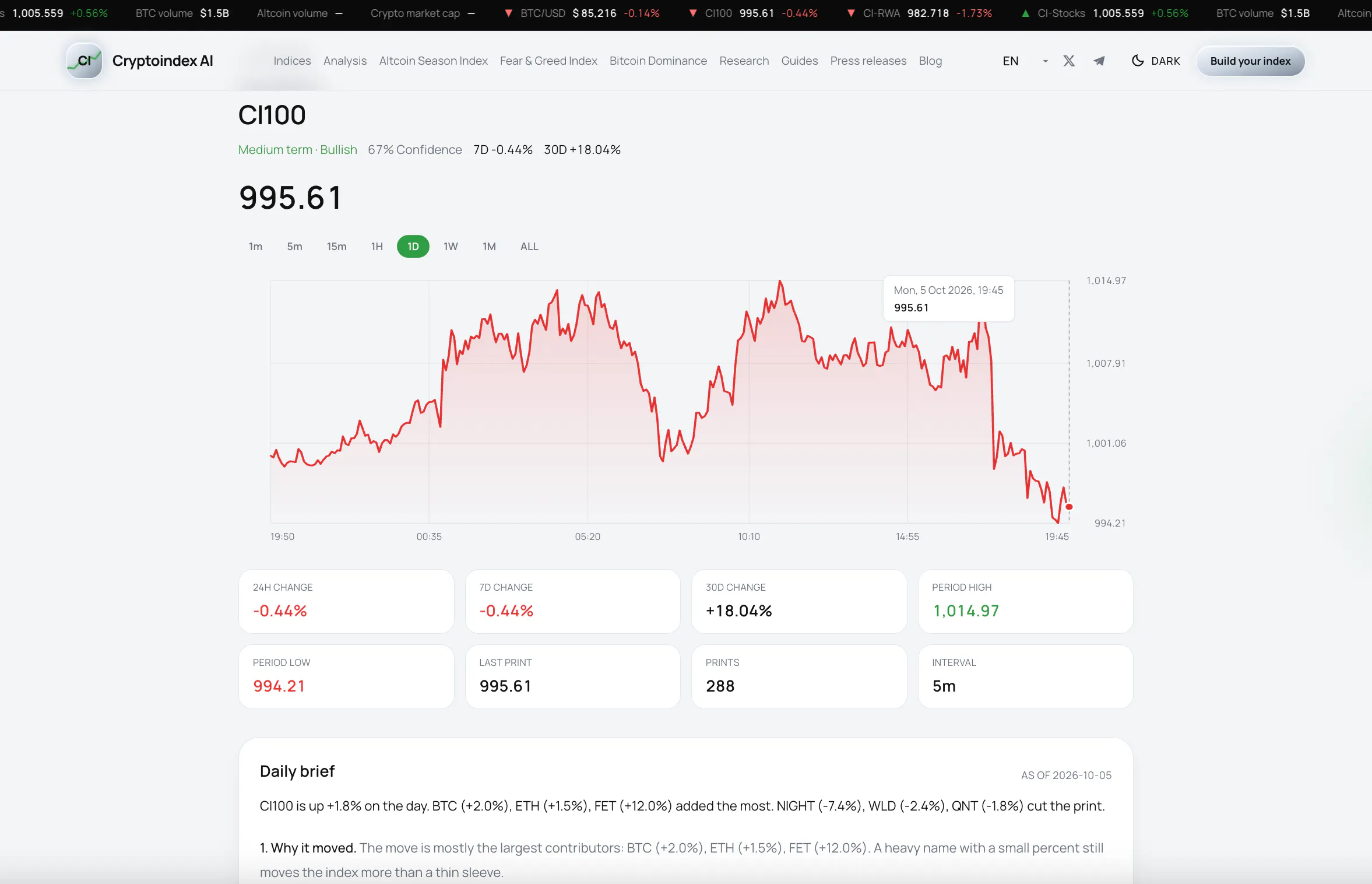Switch chart to 15m interval
Image resolution: width=1372 pixels, height=884 pixels.
coord(336,246)
